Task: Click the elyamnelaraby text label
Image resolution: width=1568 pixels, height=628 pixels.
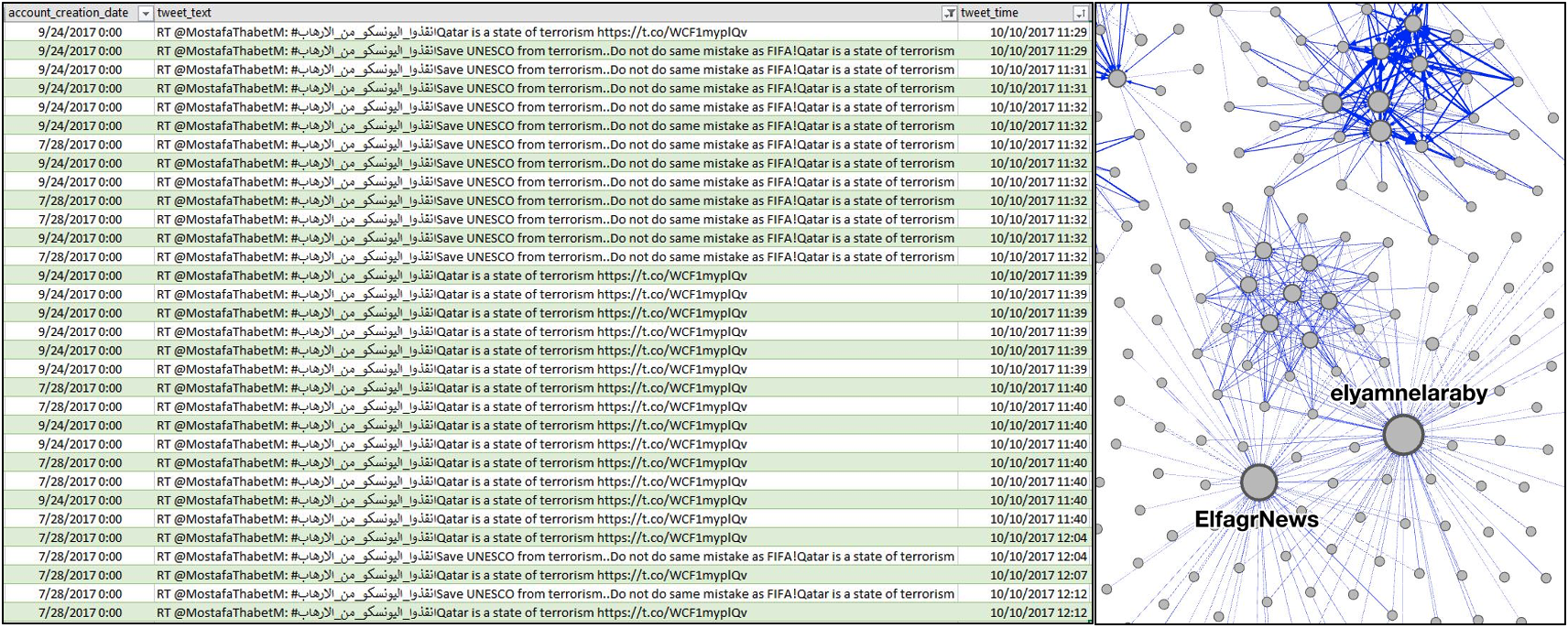Action: tap(1409, 394)
